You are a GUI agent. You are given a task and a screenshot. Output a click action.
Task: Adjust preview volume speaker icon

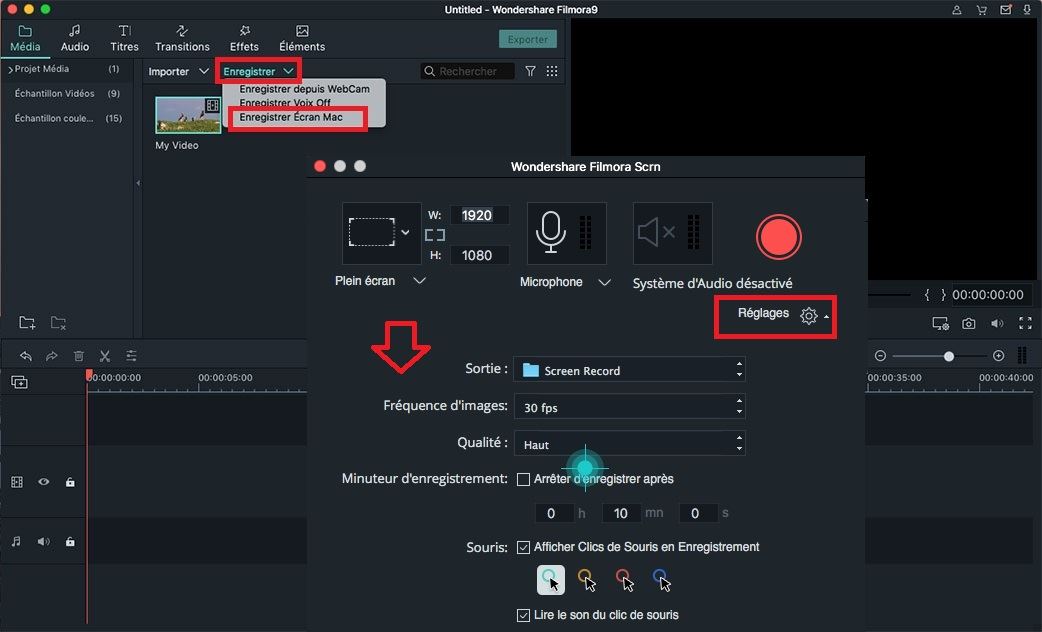[997, 324]
